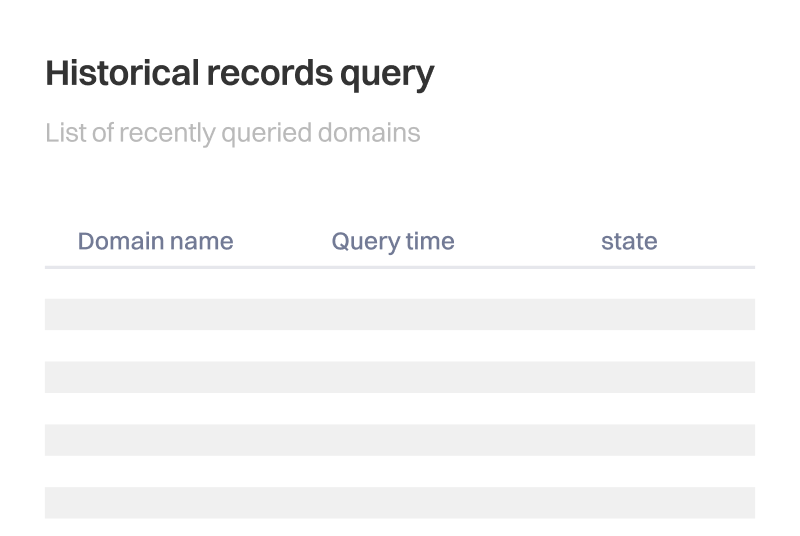This screenshot has height=536, width=800.
Task: Click the third placeholder row's state cell
Action: pos(629,440)
